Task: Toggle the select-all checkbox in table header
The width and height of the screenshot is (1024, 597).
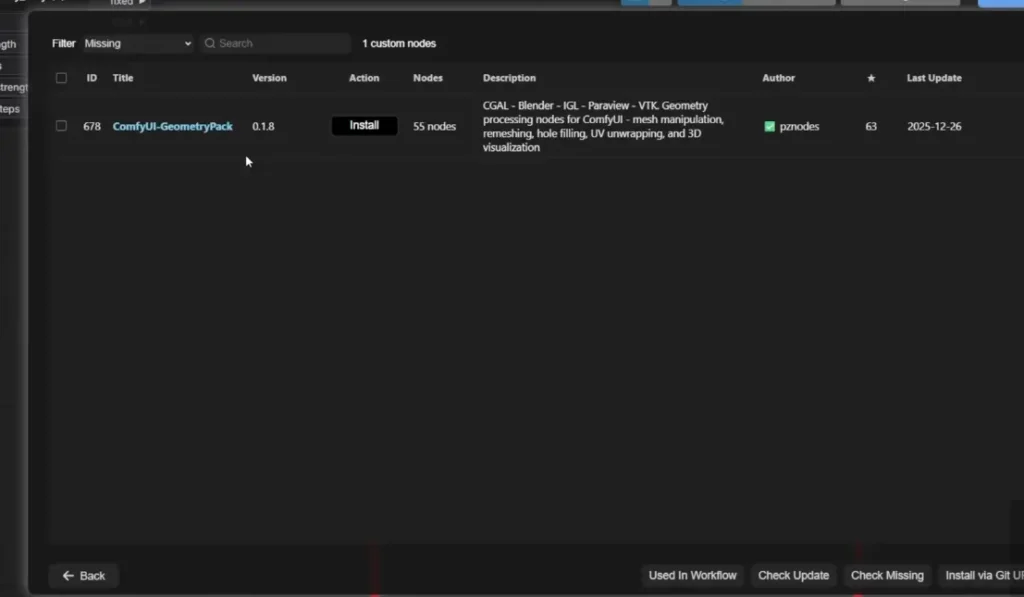Action: (61, 78)
